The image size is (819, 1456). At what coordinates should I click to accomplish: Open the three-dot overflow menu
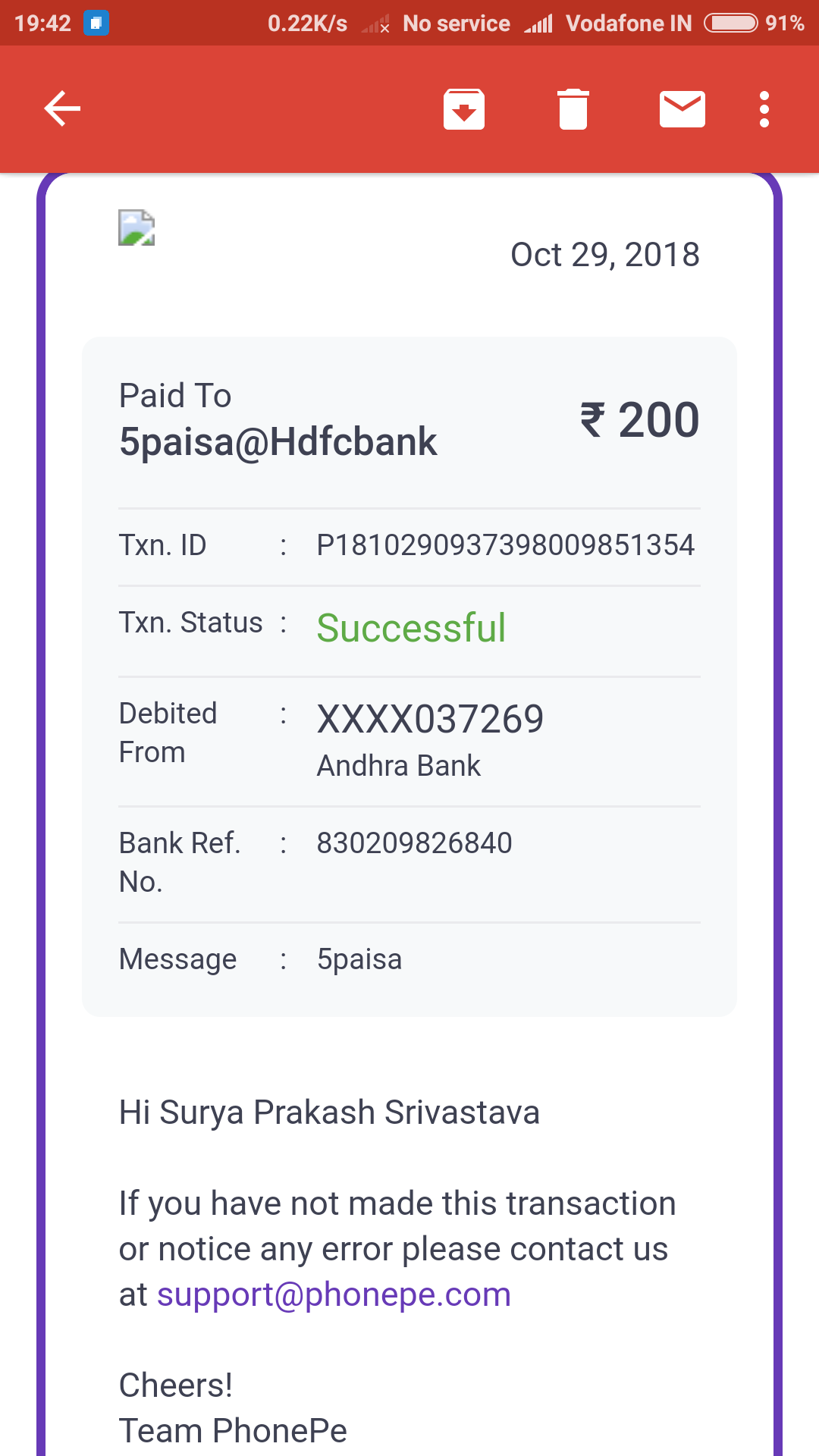[x=764, y=109]
